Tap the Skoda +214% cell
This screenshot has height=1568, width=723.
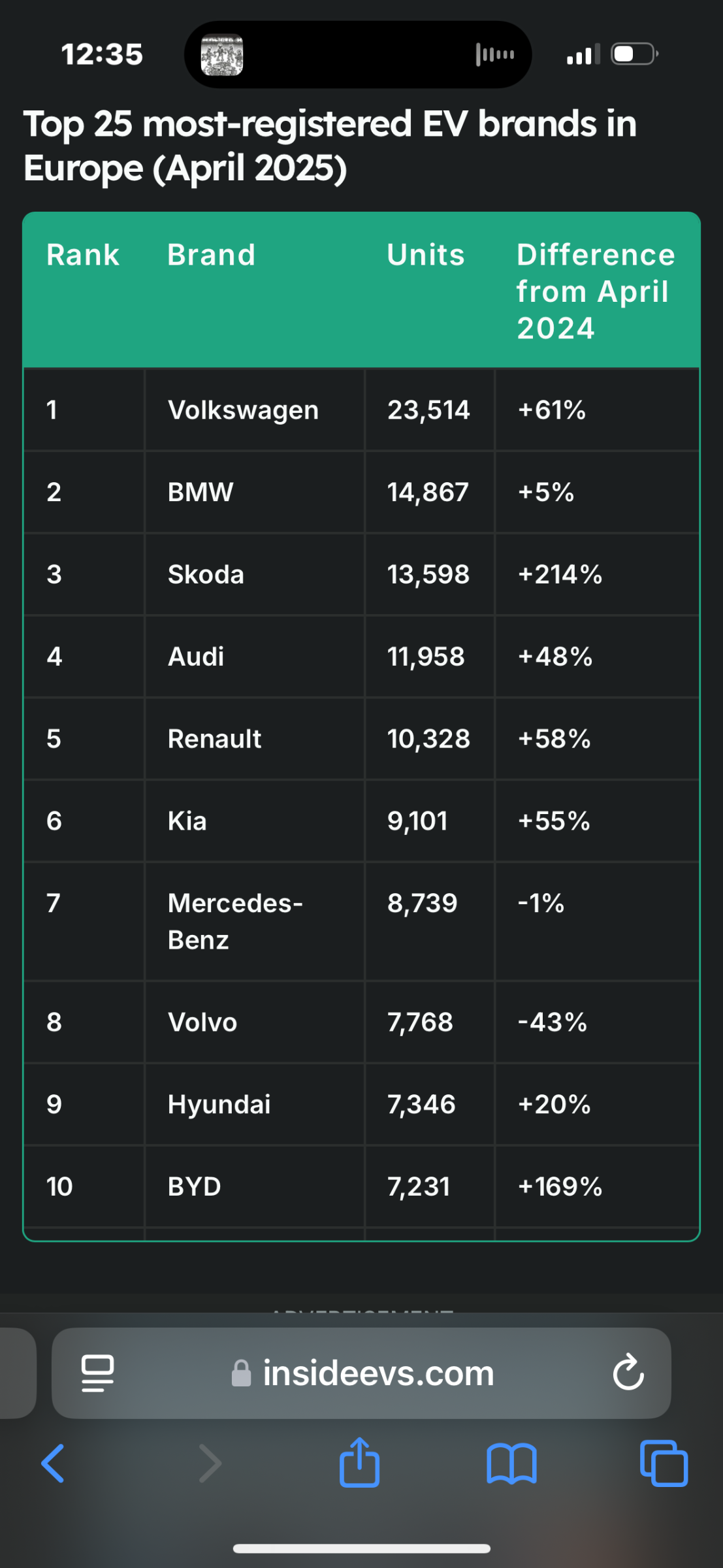[597, 574]
